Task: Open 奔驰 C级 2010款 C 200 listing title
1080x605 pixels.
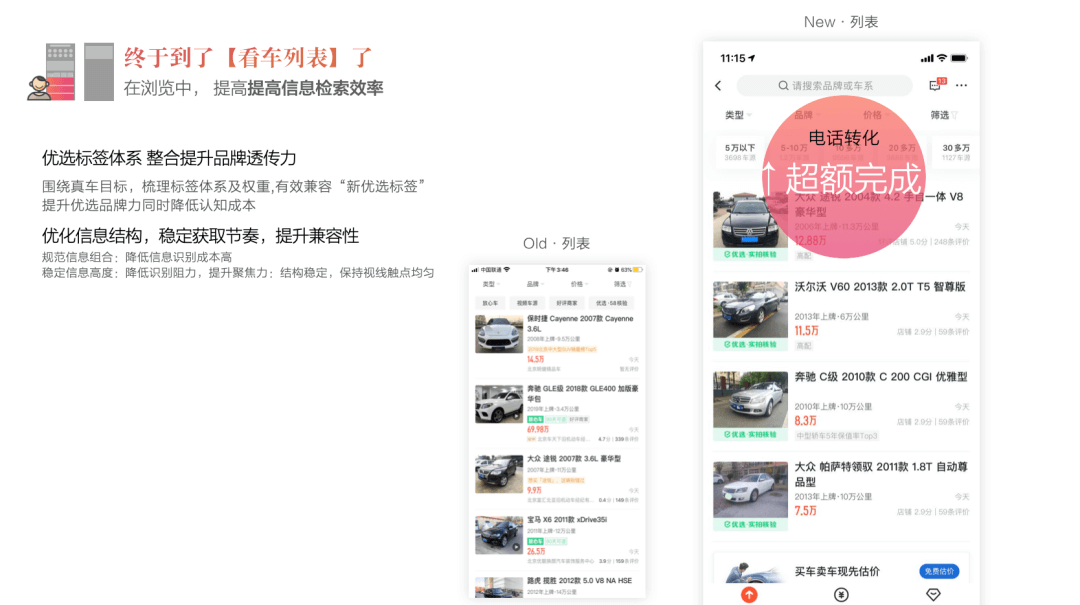Action: 881,377
